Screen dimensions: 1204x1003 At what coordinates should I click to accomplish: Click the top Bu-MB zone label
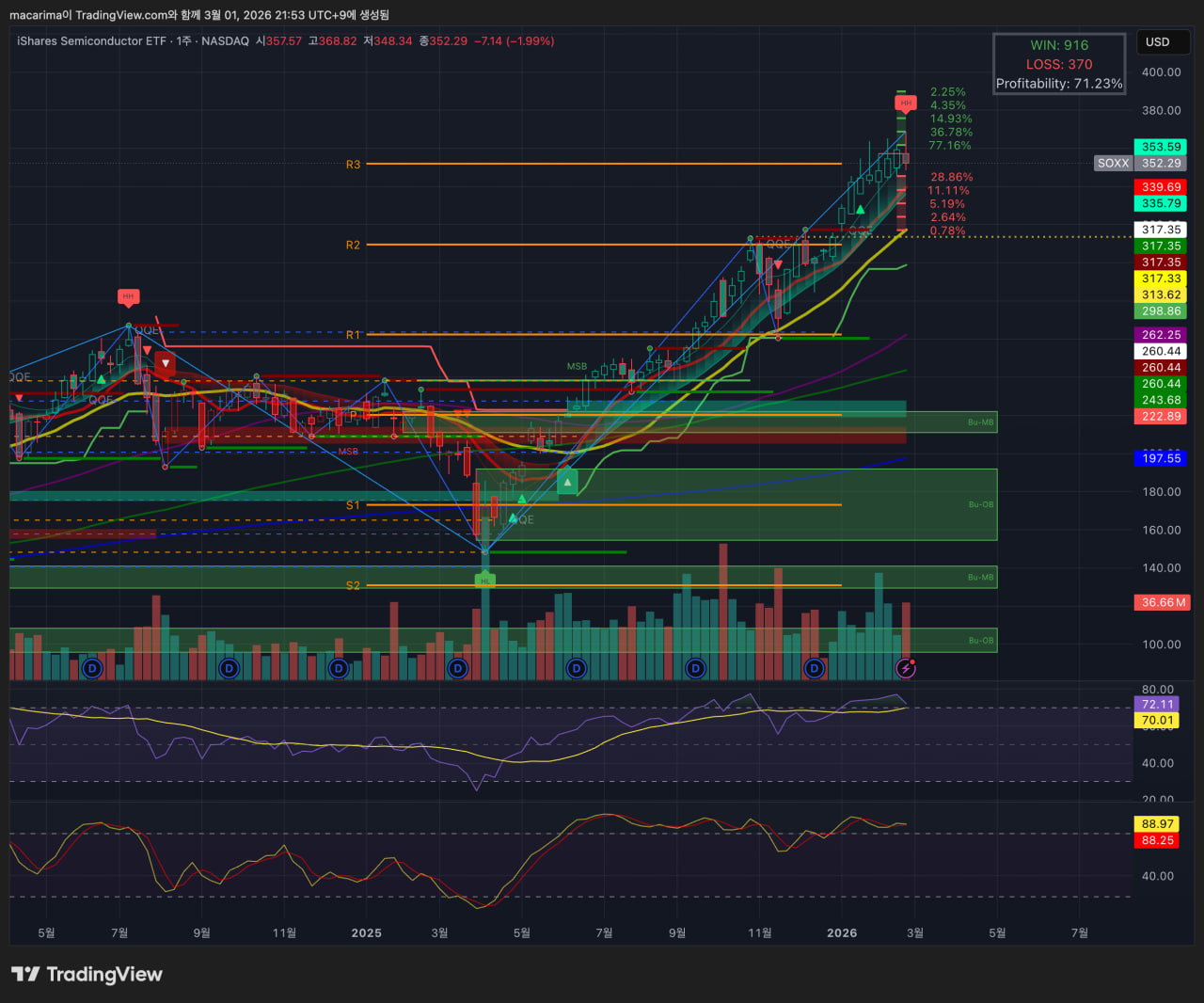(x=980, y=422)
